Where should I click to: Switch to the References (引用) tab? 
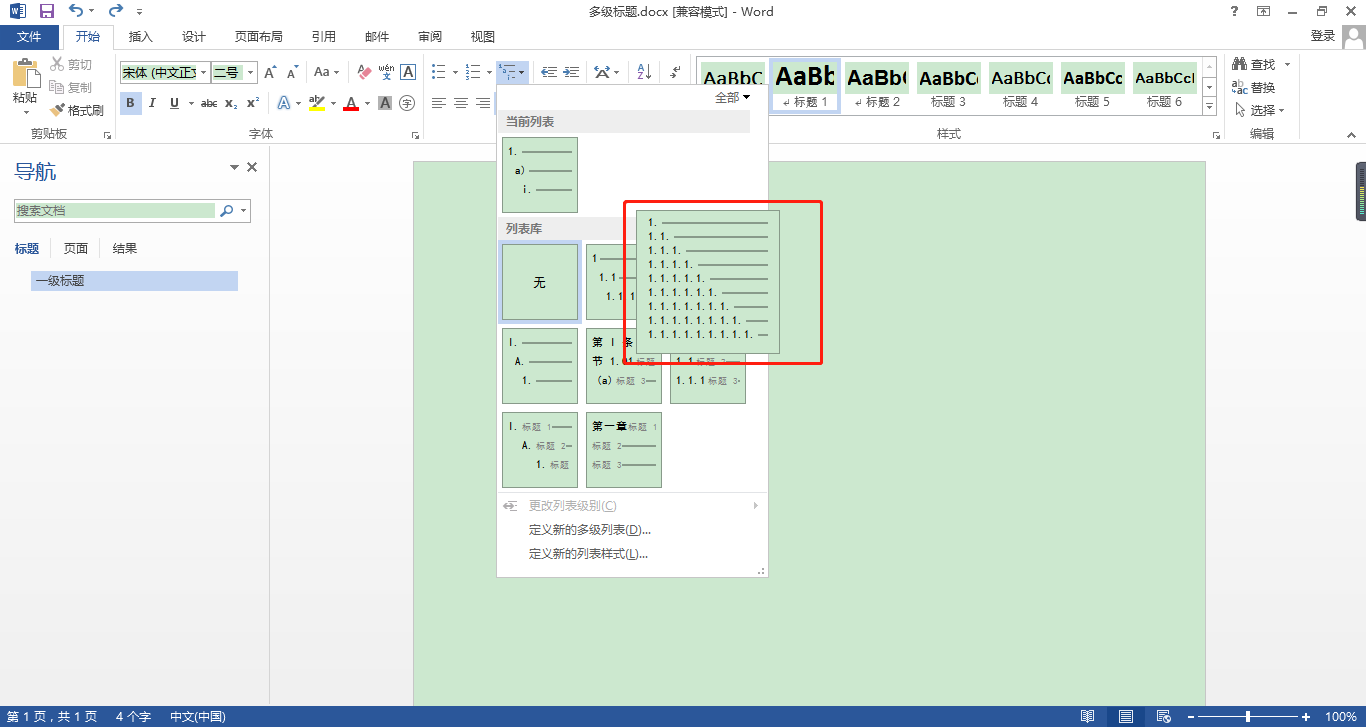(324, 36)
